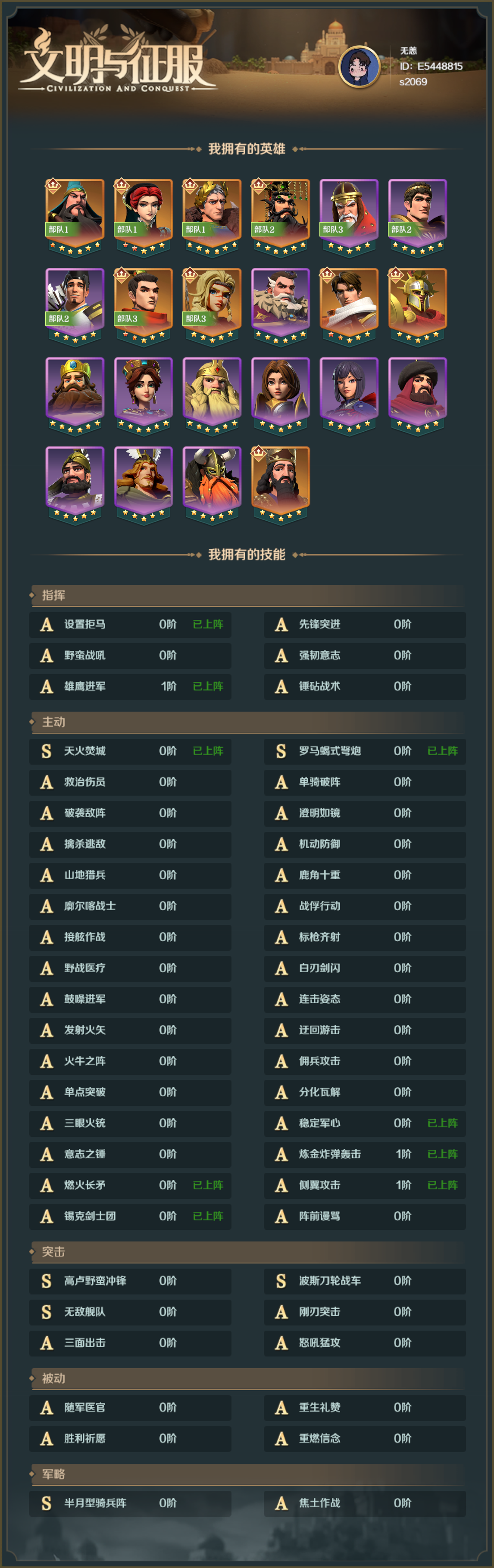Image resolution: width=494 pixels, height=1568 pixels.
Task: Click the S-rank icon of 无敌舰队
Action: coord(46,1312)
